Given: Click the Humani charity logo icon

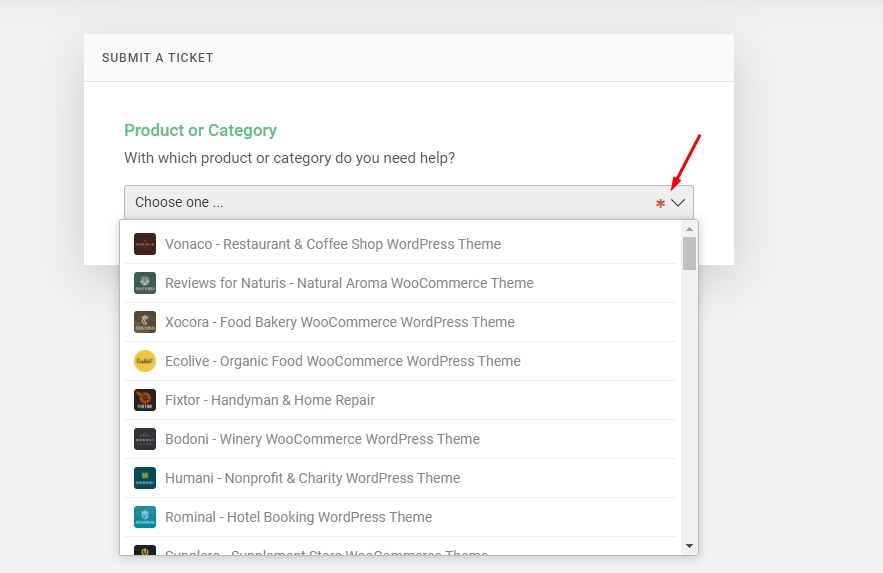Looking at the screenshot, I should 145,478.
